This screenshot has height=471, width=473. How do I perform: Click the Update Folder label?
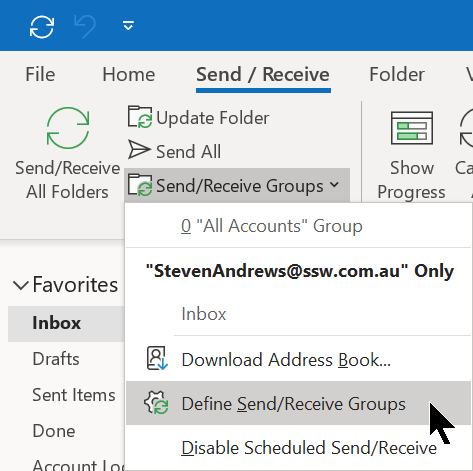pyautogui.click(x=213, y=118)
